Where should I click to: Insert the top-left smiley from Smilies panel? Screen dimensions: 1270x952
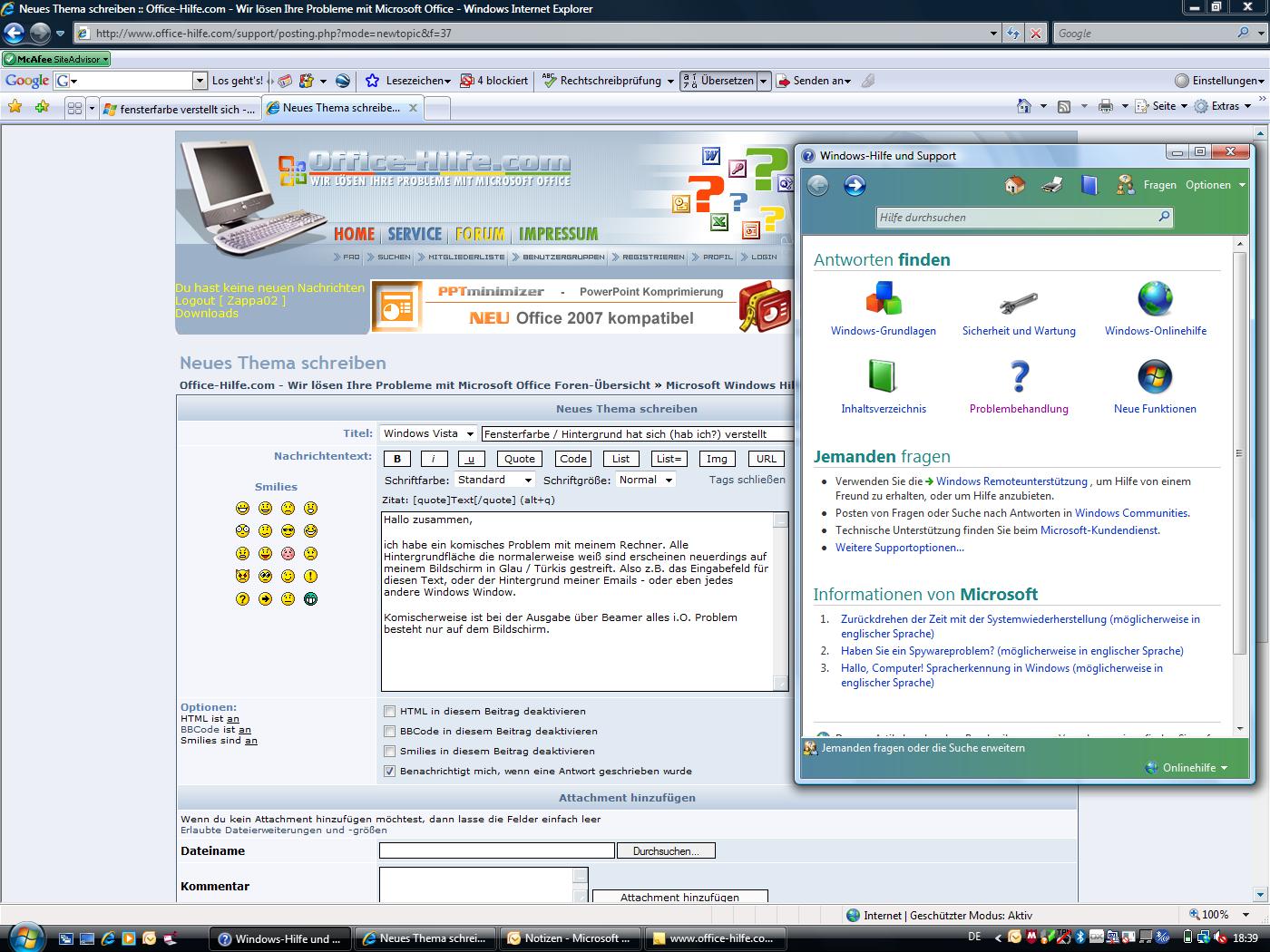242,509
